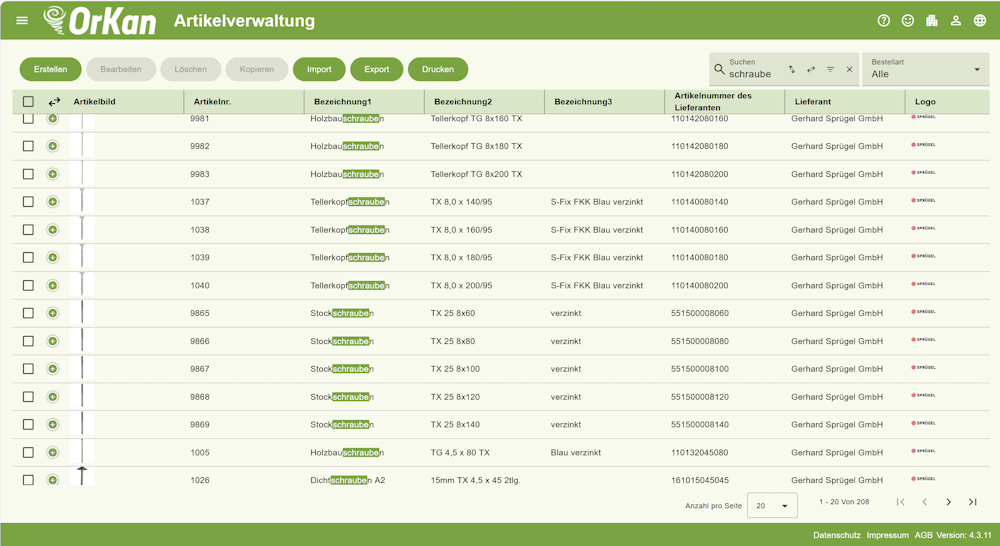Click the Erstellen button

click(50, 69)
